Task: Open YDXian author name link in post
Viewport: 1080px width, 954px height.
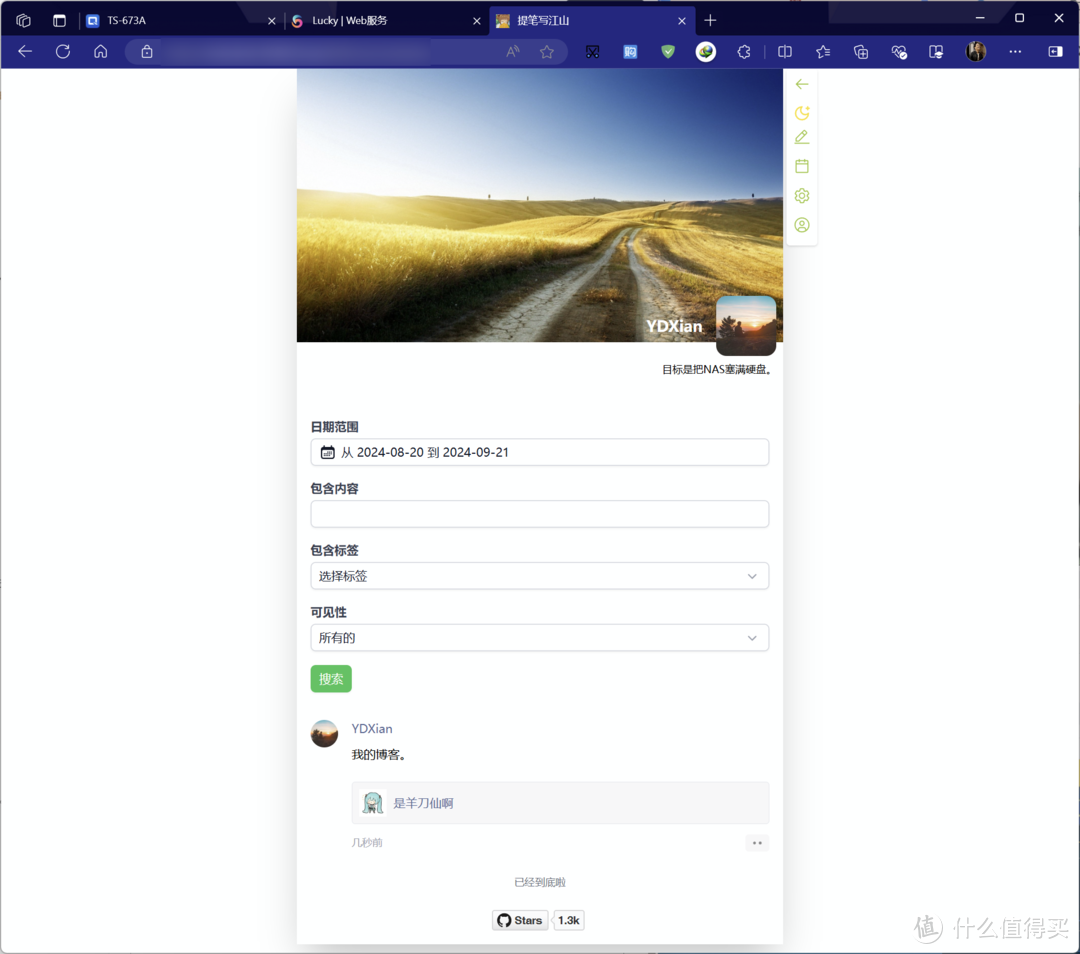Action: [x=372, y=729]
